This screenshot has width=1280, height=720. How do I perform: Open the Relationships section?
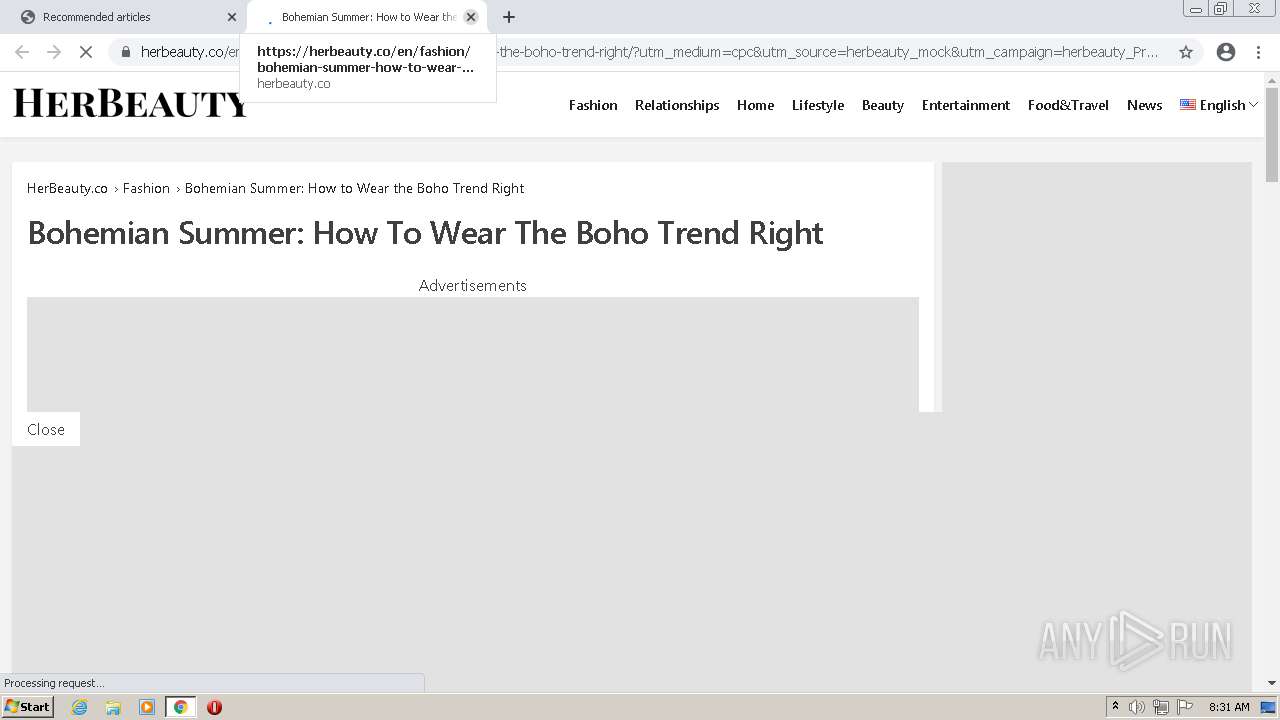[677, 105]
